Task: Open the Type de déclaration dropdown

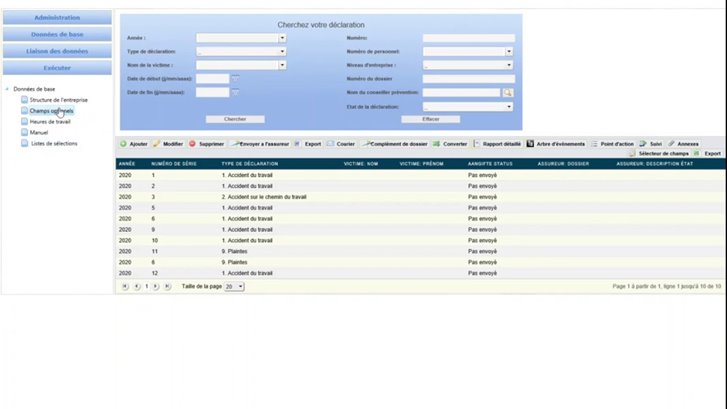Action: pos(282,51)
